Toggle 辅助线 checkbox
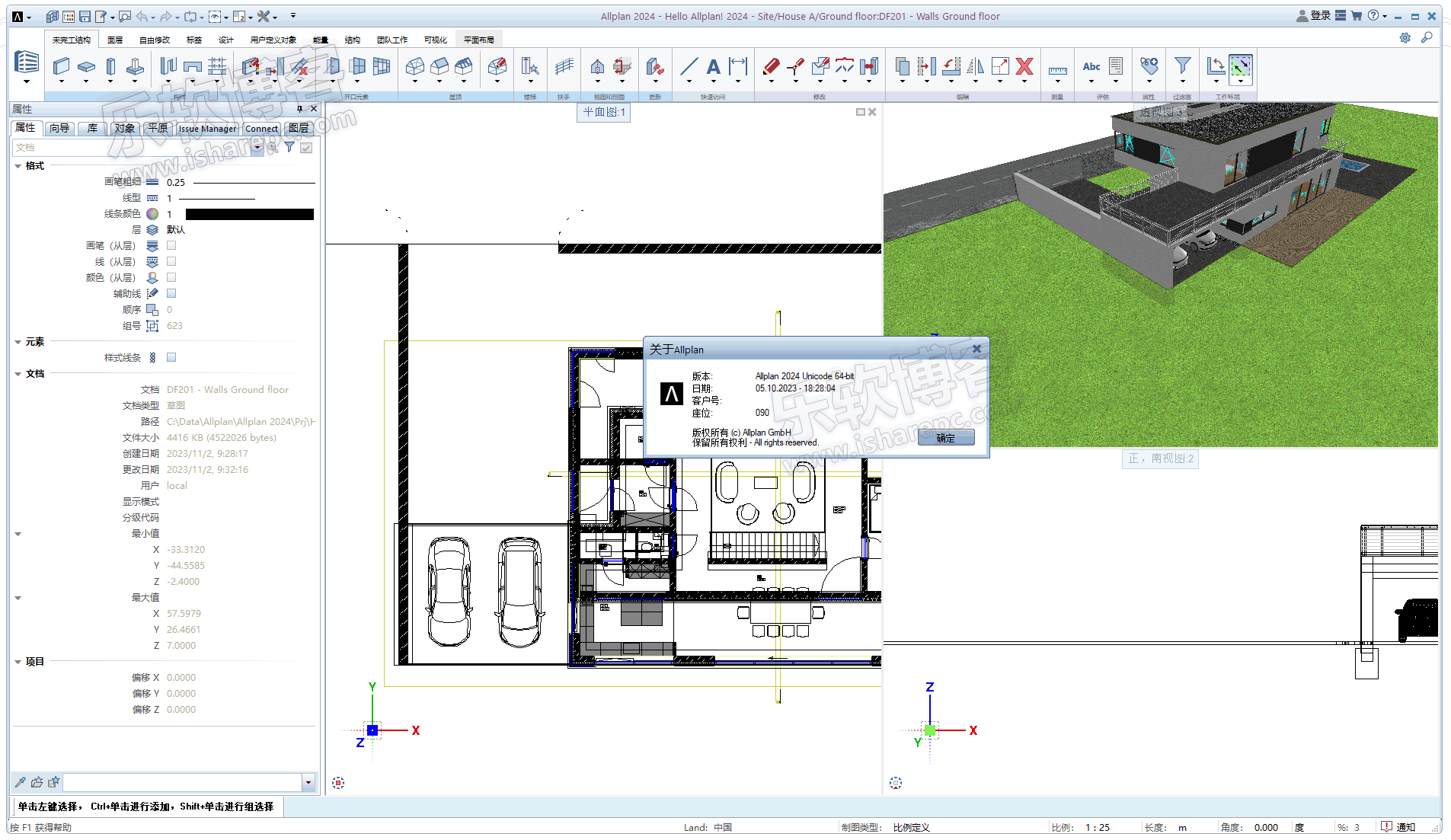Screen dimensions: 1451x840 point(171,293)
